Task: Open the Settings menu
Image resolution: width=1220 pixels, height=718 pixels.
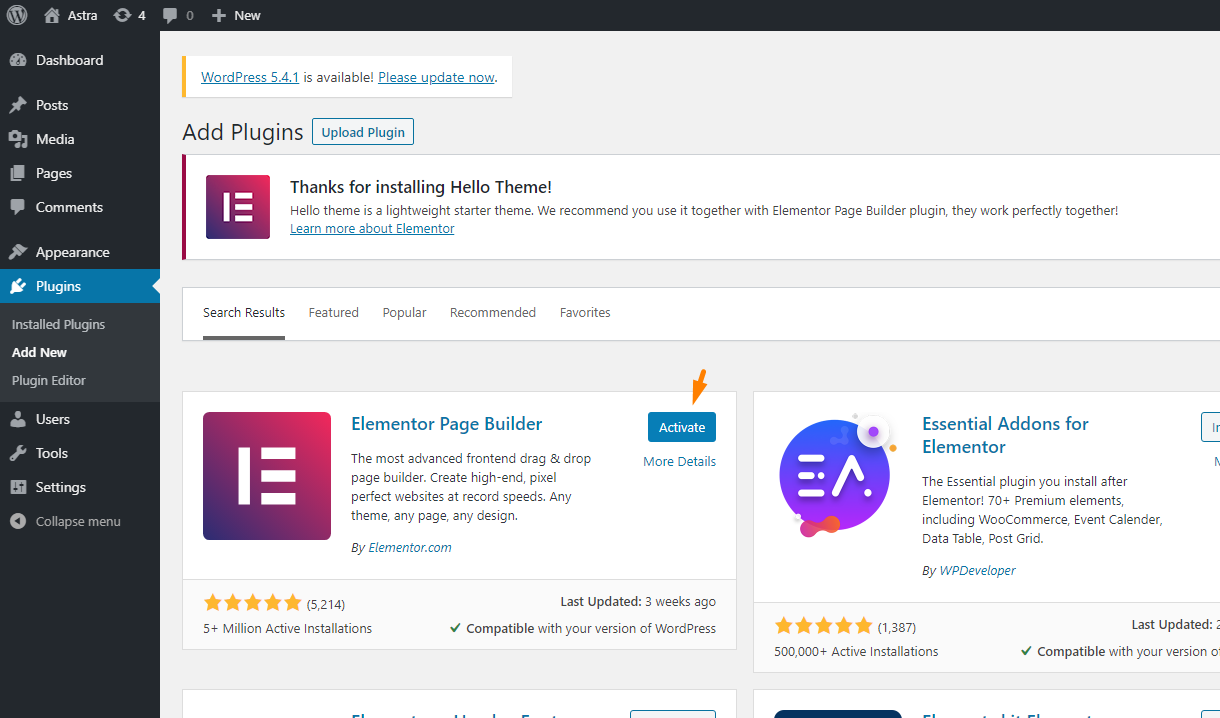Action: point(80,487)
